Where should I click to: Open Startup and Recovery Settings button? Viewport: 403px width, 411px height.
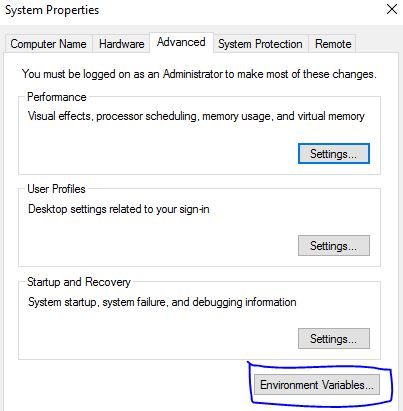click(334, 339)
